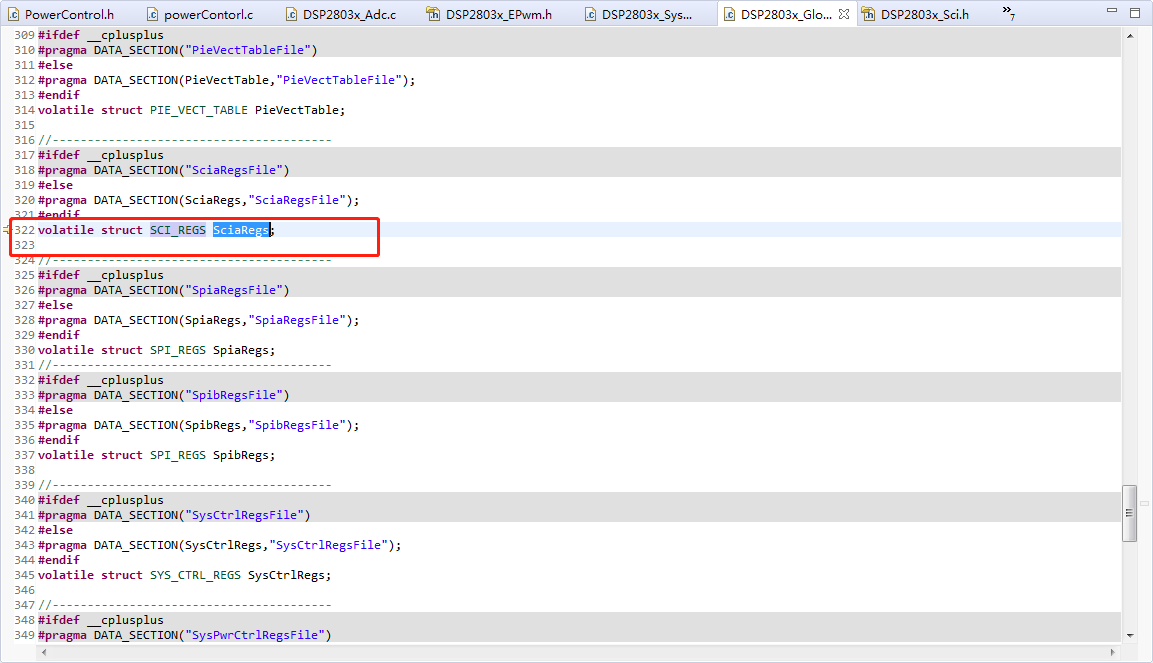Select the highlighted SciaRegs text on line 322
The height and width of the screenshot is (663, 1153).
click(241, 229)
